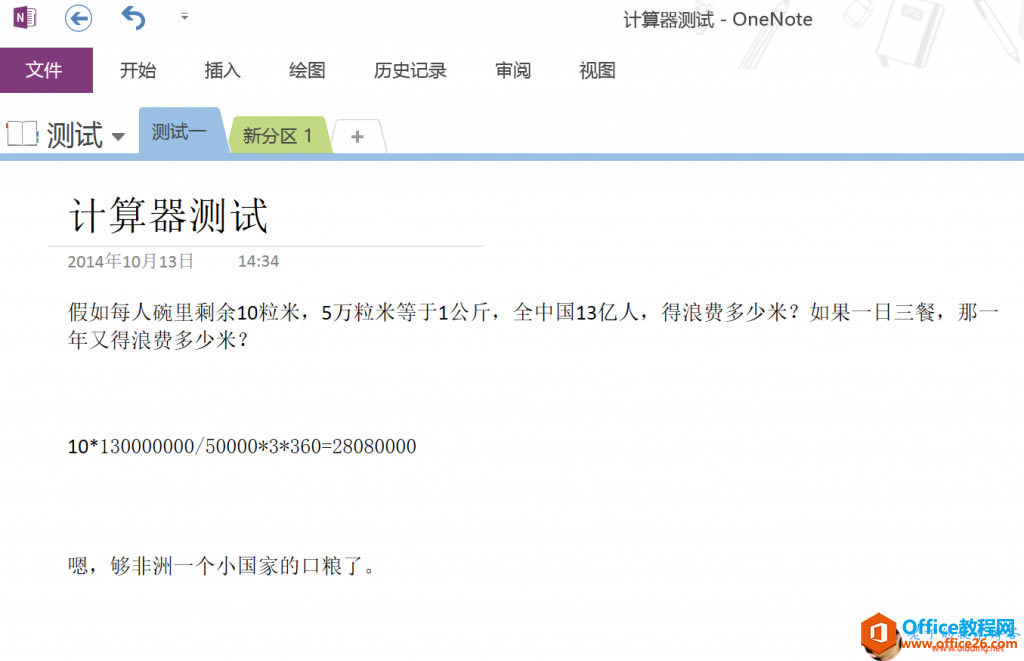The image size is (1024, 661).
Task: Click the notebook icon beside 测试
Action: point(22,133)
